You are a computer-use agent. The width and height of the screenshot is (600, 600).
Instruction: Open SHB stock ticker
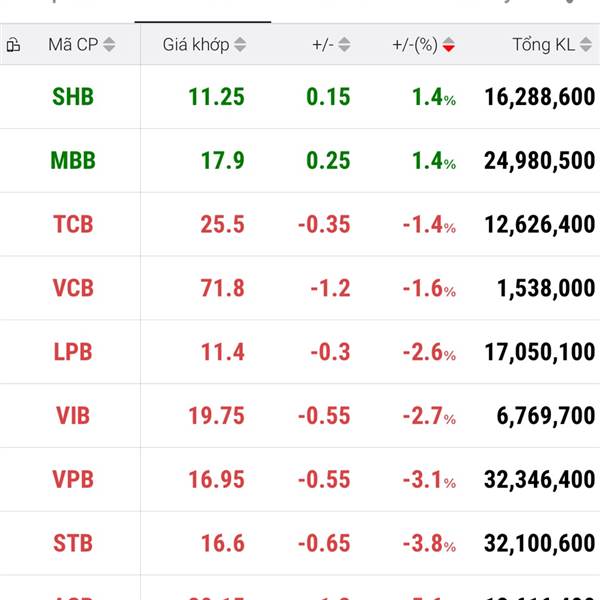[73, 97]
